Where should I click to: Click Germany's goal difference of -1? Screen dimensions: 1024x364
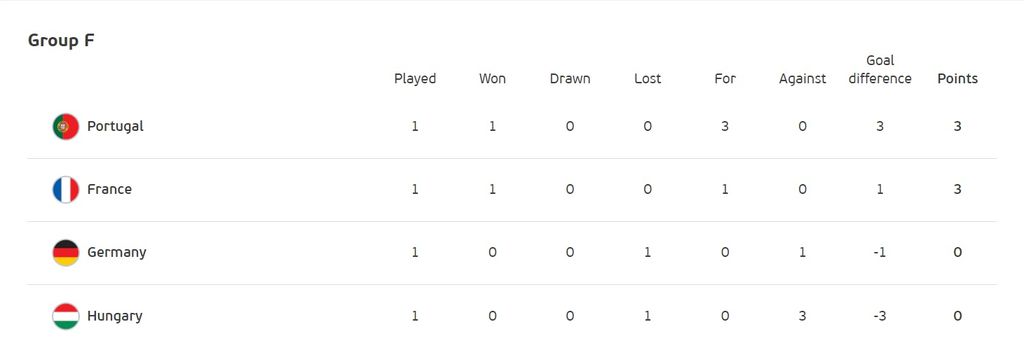click(880, 253)
